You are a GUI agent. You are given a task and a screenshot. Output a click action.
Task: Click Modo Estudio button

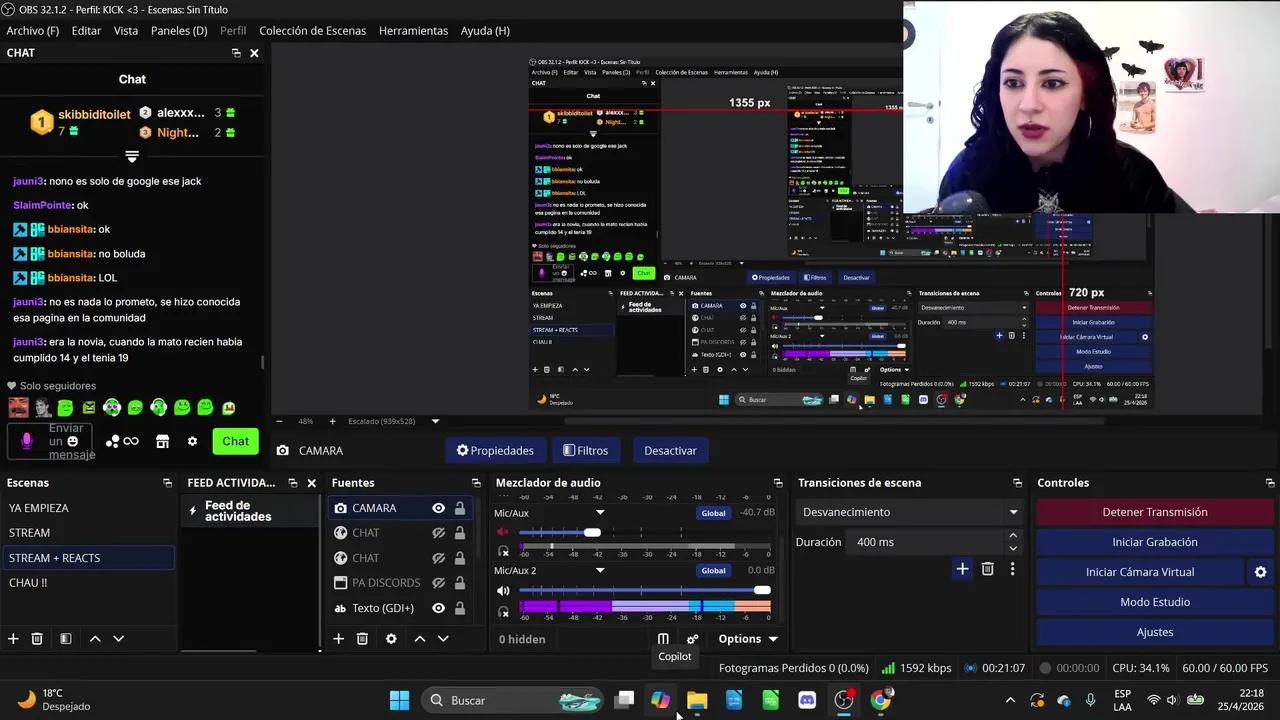tap(1155, 602)
